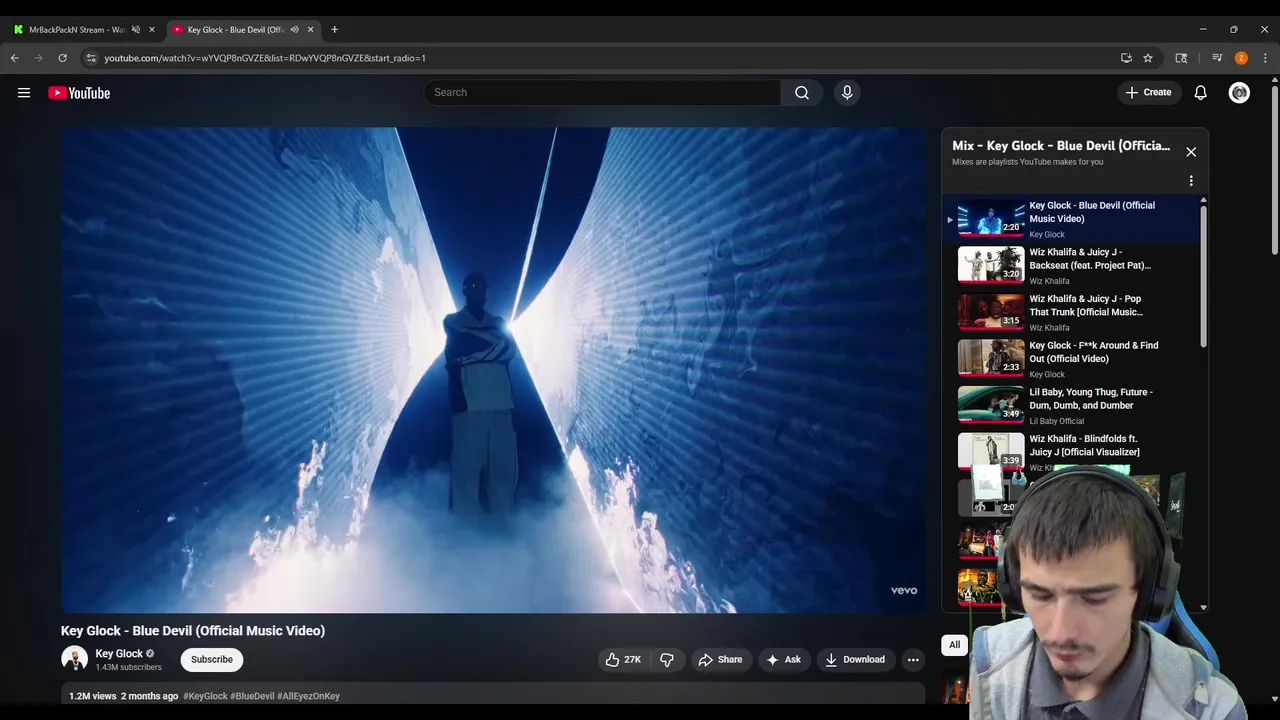Play Backseat feat. Project Pat playlist item
Viewport: 1280px width, 720px height.
[x=1071, y=266]
